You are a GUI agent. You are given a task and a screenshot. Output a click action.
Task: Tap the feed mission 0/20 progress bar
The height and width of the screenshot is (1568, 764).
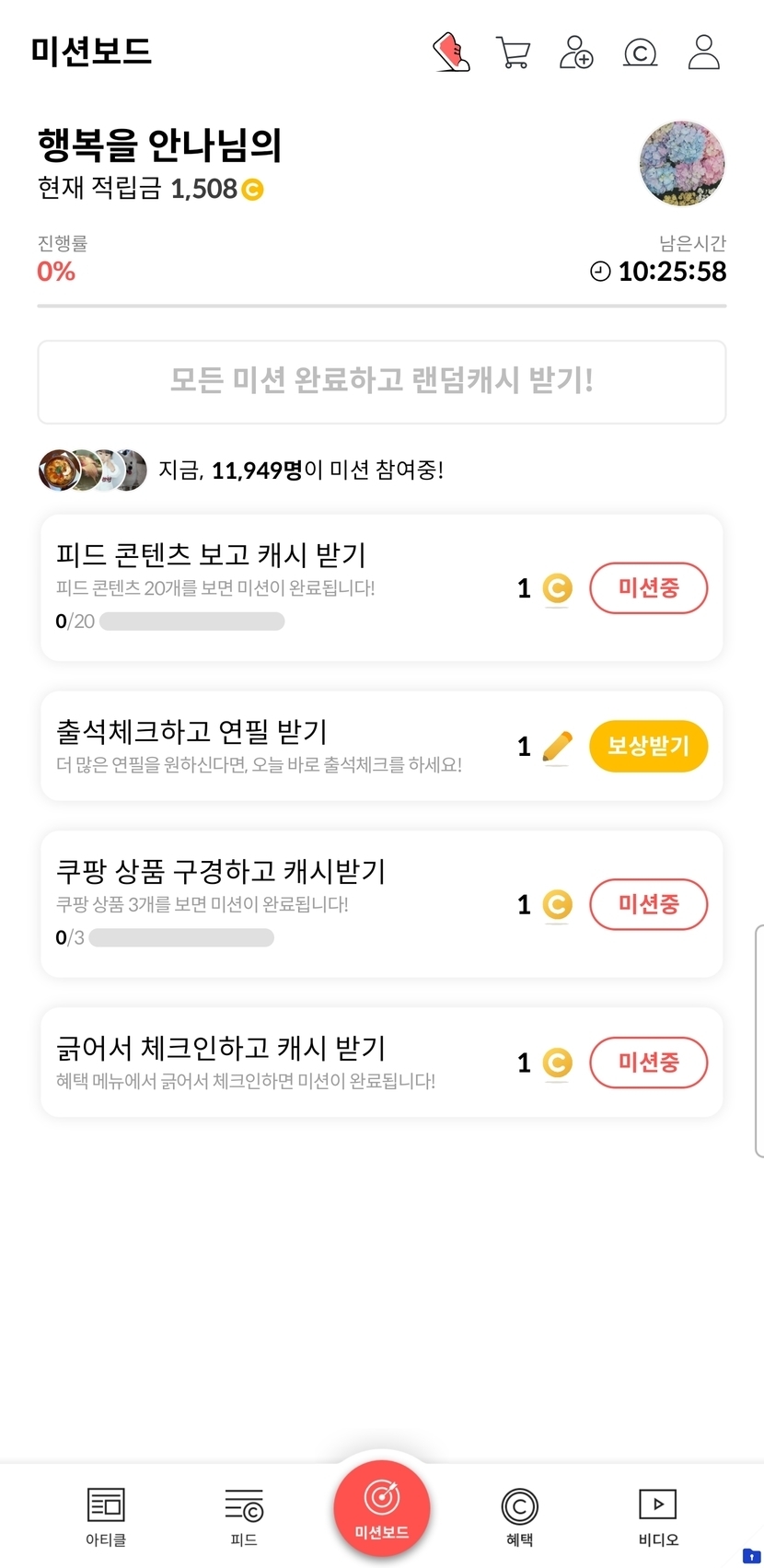pyautogui.click(x=191, y=621)
